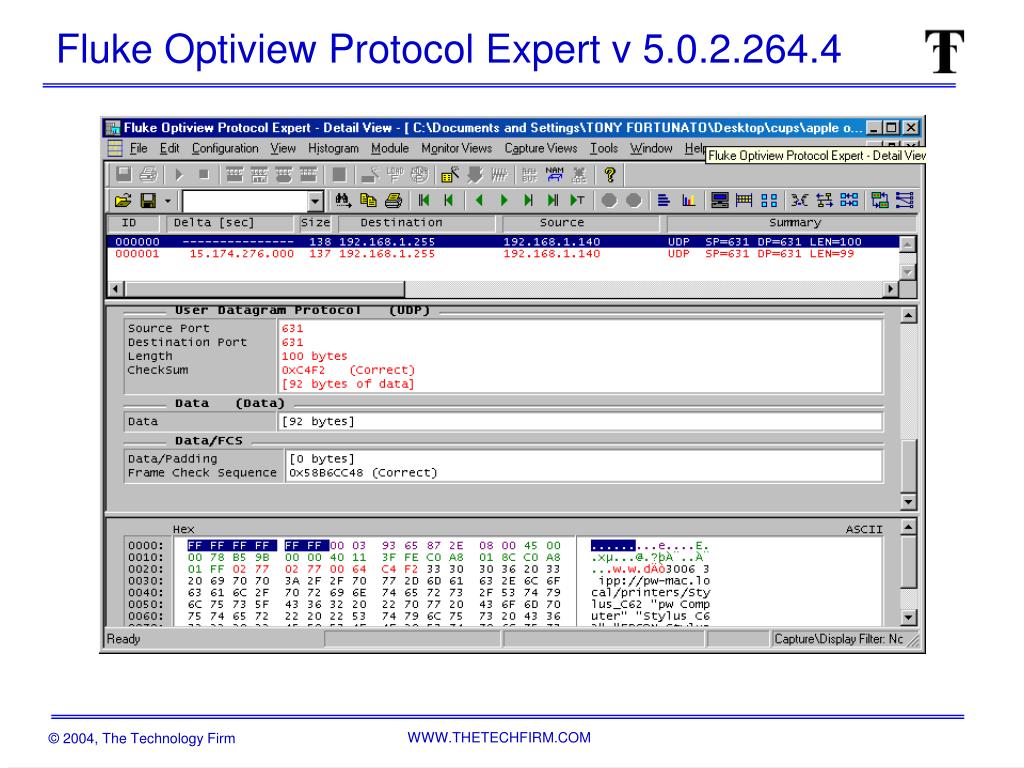Click the green next-marker arrow with bar

coord(528,200)
